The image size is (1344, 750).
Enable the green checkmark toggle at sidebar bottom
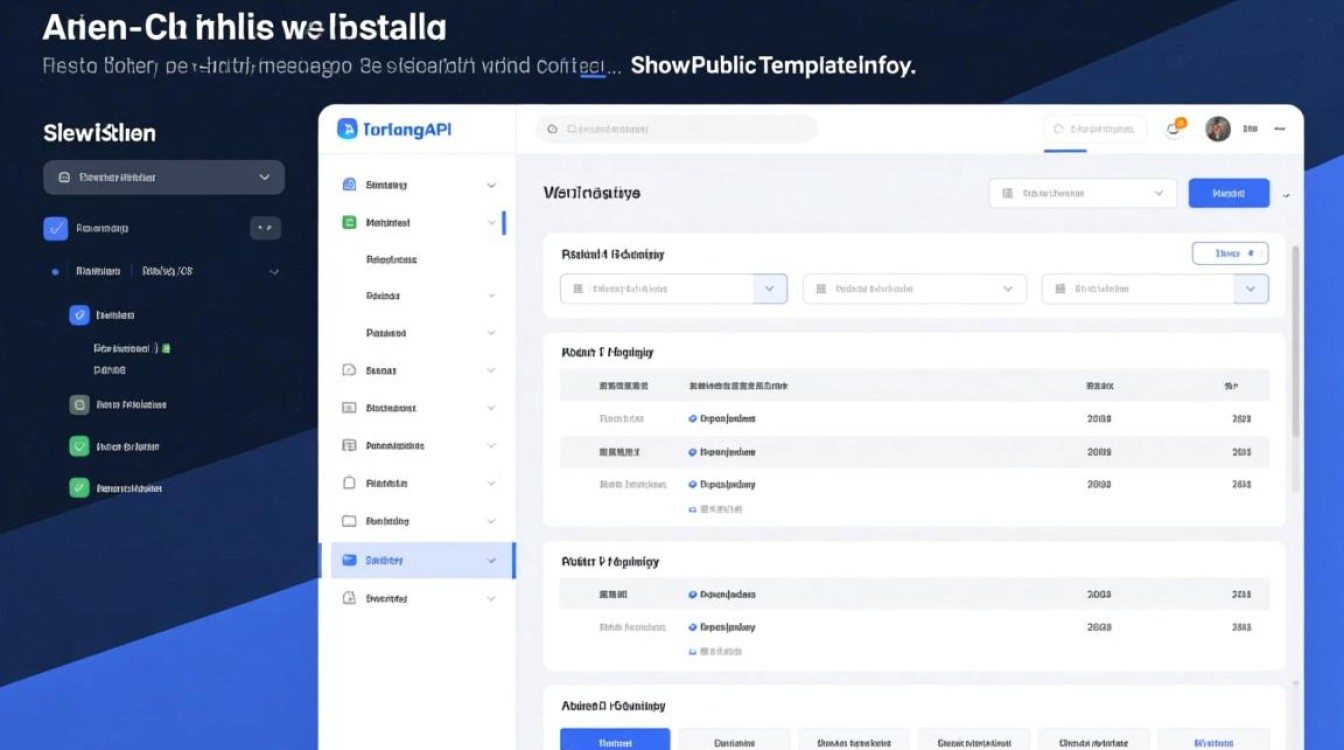[x=79, y=488]
